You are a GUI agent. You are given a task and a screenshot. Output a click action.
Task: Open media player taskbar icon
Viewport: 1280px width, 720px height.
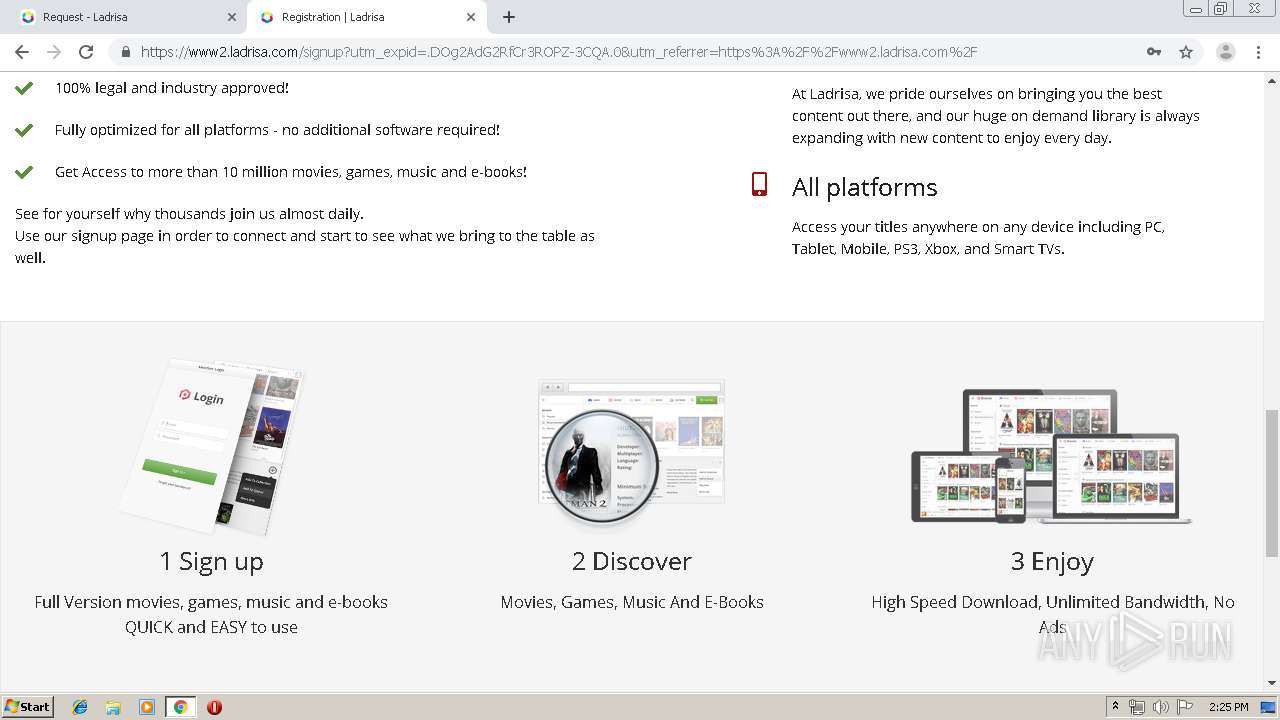click(147, 707)
